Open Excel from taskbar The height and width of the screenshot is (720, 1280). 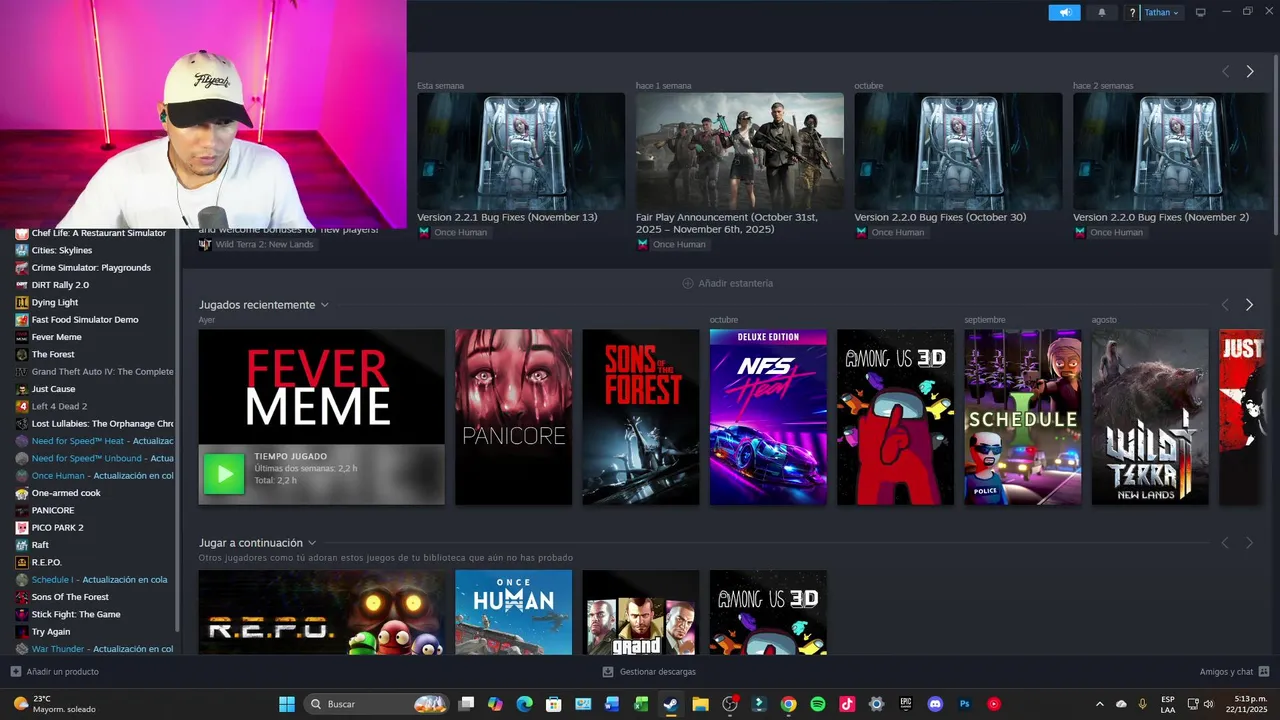(x=641, y=704)
